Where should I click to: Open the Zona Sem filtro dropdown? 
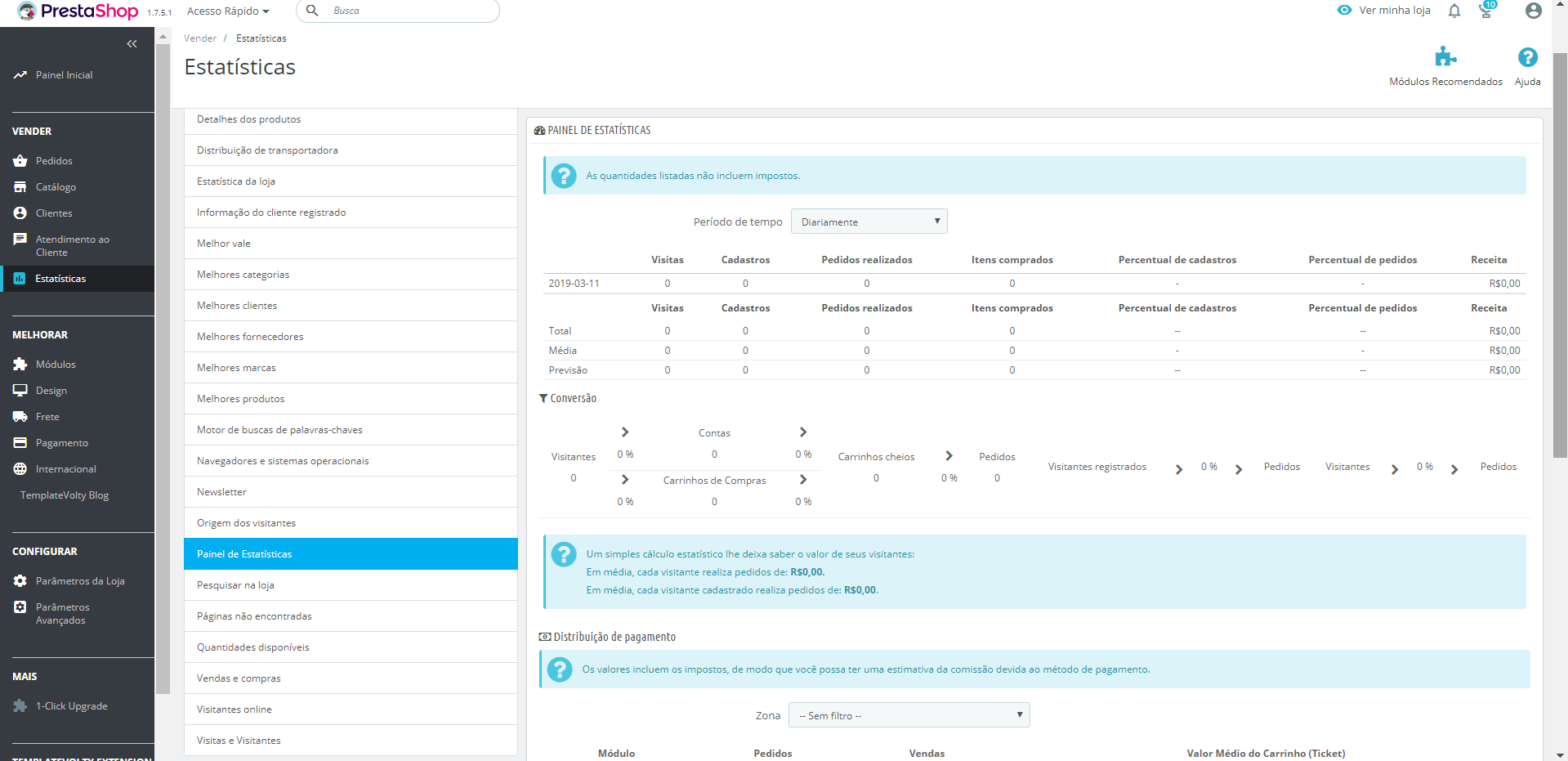[909, 715]
